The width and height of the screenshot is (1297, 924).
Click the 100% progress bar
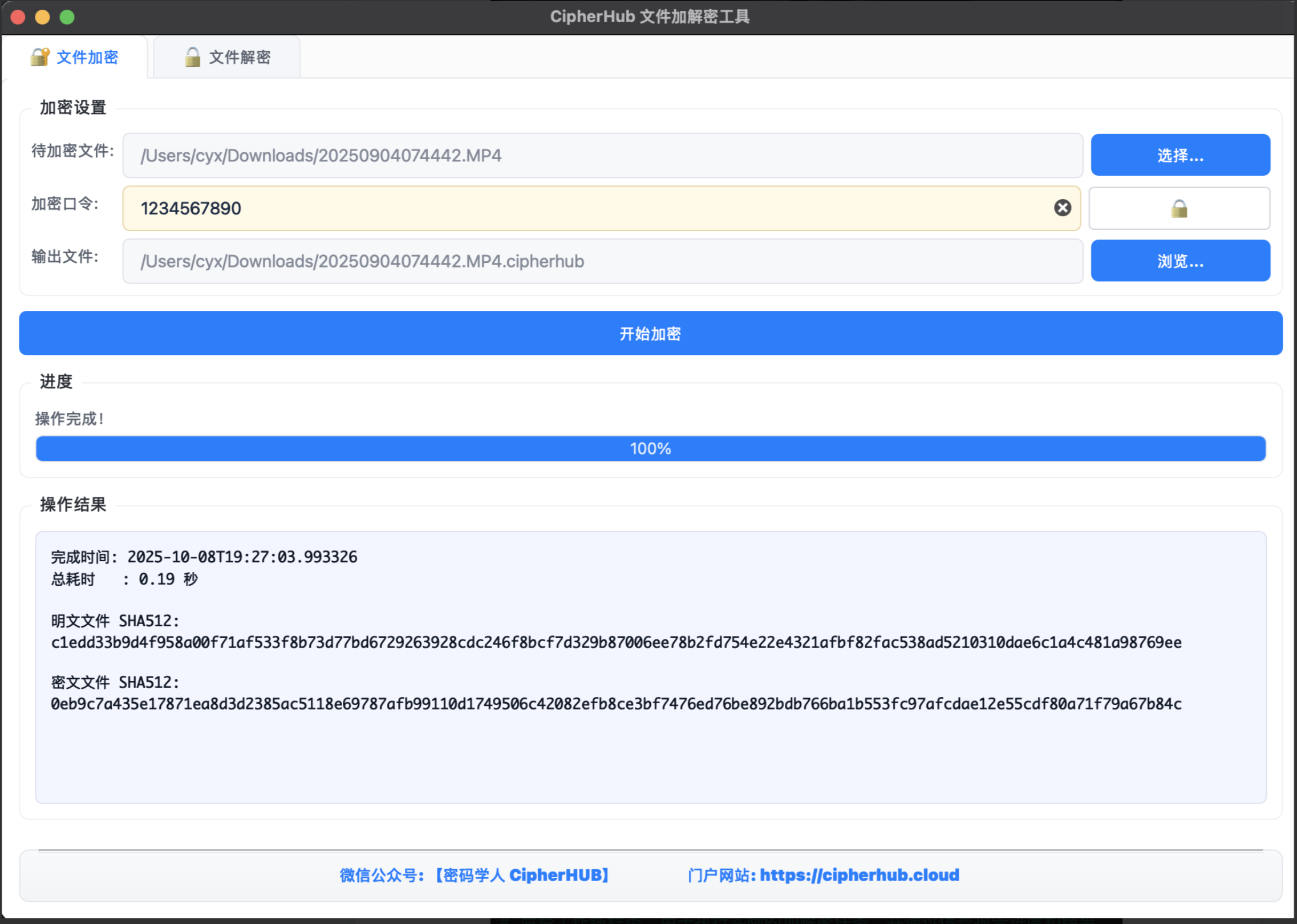(x=650, y=448)
